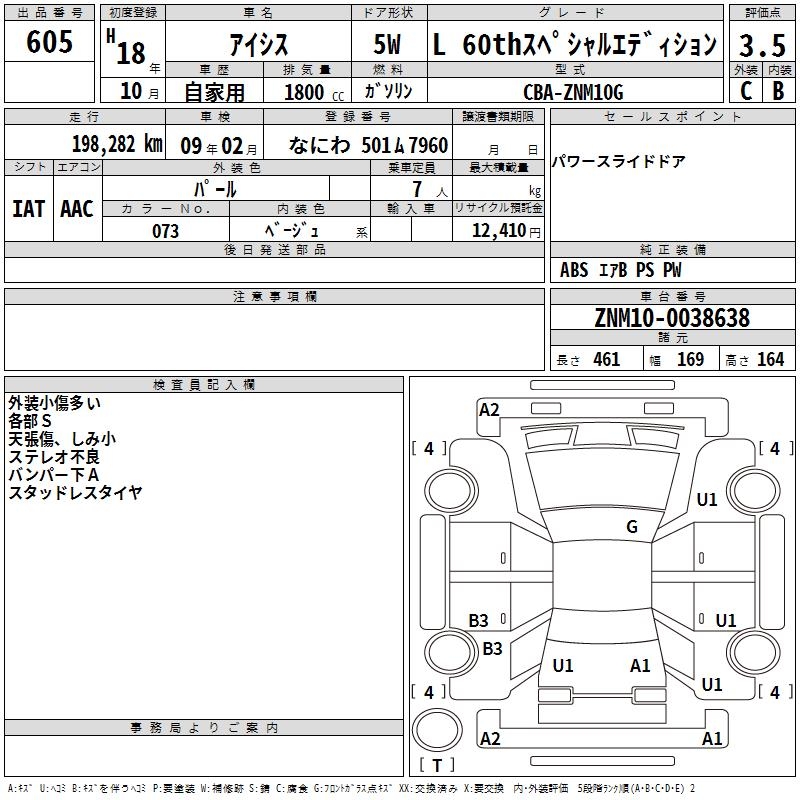Viewport: 800px width, 800px height.
Task: Select the inspector note "外装小傷多い"
Action: [x=55, y=403]
